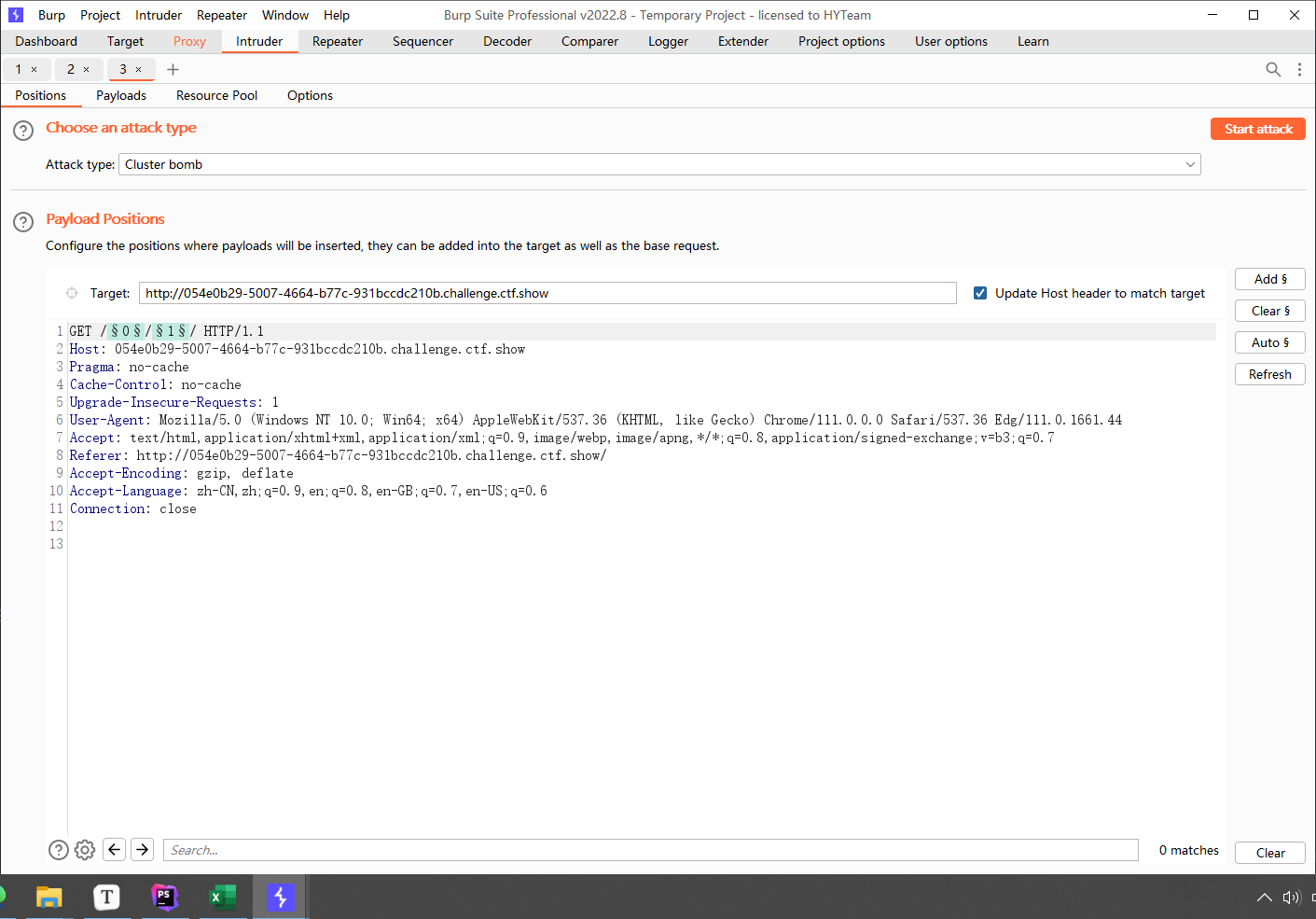Open the Intruder search magnifier icon
Image resolution: width=1316 pixels, height=919 pixels.
click(1273, 69)
